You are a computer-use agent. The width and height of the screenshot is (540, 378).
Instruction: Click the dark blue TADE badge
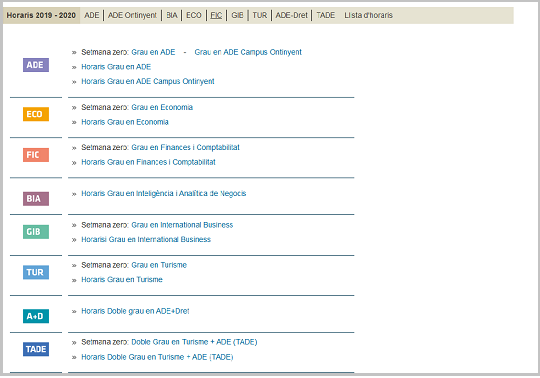(x=36, y=349)
